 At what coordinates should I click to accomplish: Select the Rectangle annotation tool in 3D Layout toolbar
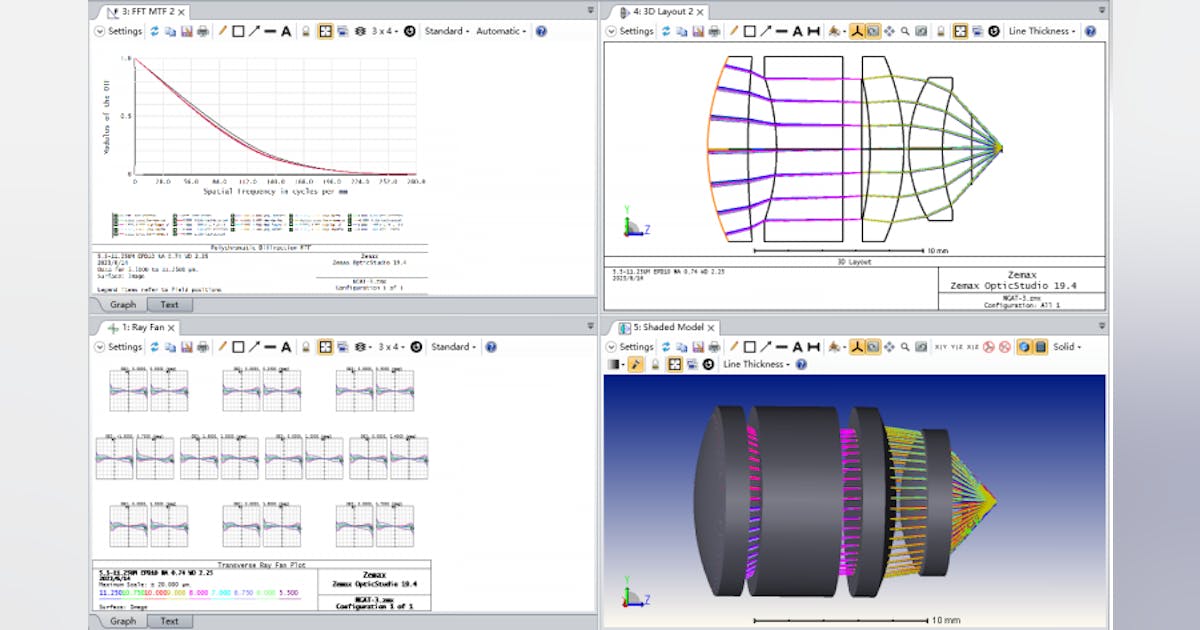coord(750,31)
